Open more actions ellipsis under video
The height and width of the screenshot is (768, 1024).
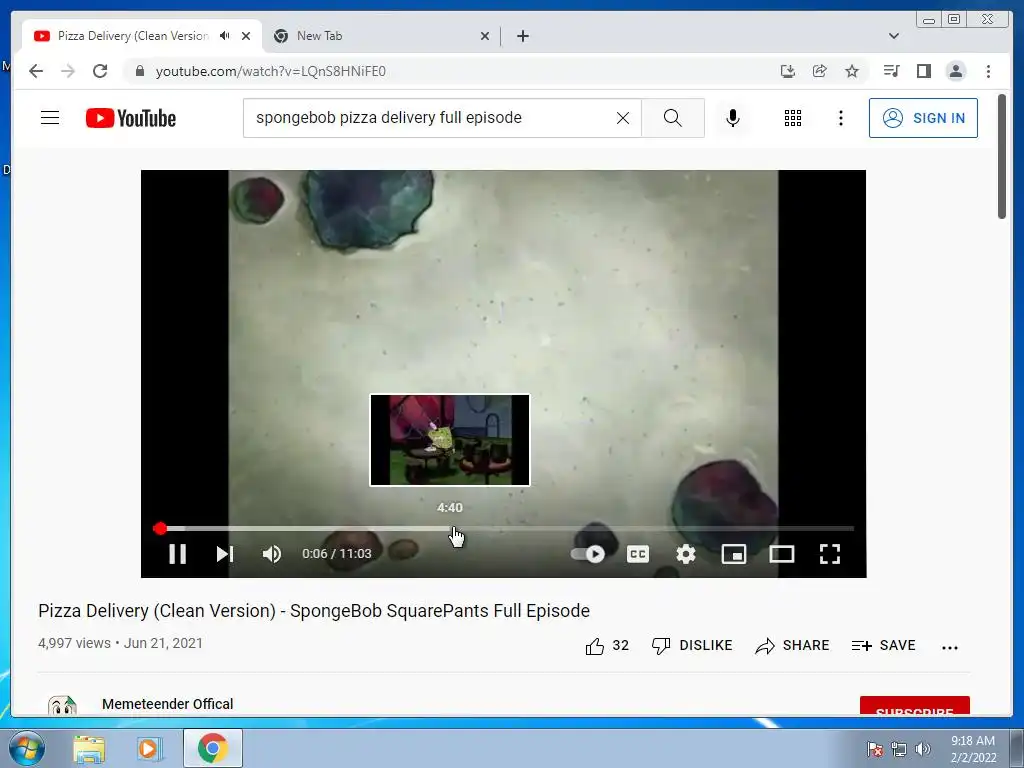coord(950,647)
